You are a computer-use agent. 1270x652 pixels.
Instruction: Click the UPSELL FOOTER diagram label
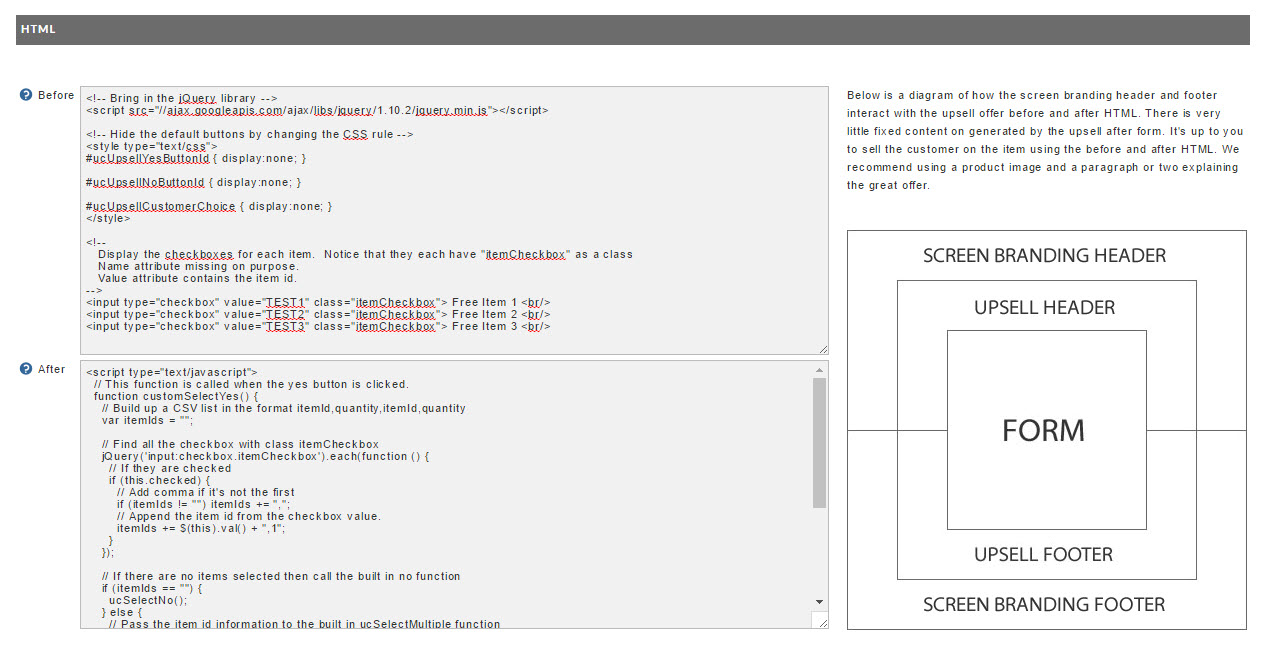[x=1044, y=554]
